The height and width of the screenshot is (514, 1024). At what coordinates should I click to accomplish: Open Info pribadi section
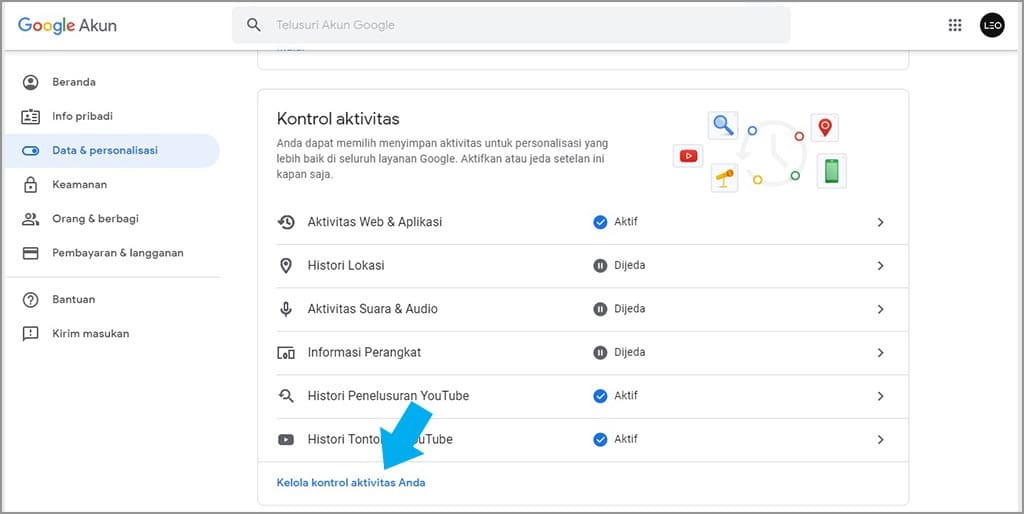[x=82, y=116]
